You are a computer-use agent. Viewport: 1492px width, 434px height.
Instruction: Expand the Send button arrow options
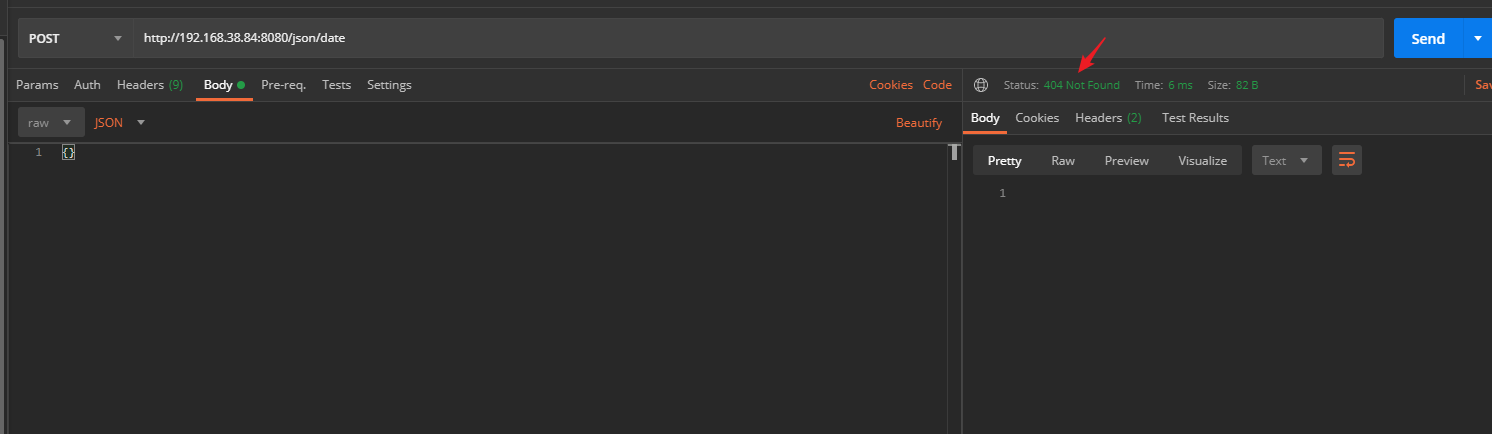pos(1477,38)
